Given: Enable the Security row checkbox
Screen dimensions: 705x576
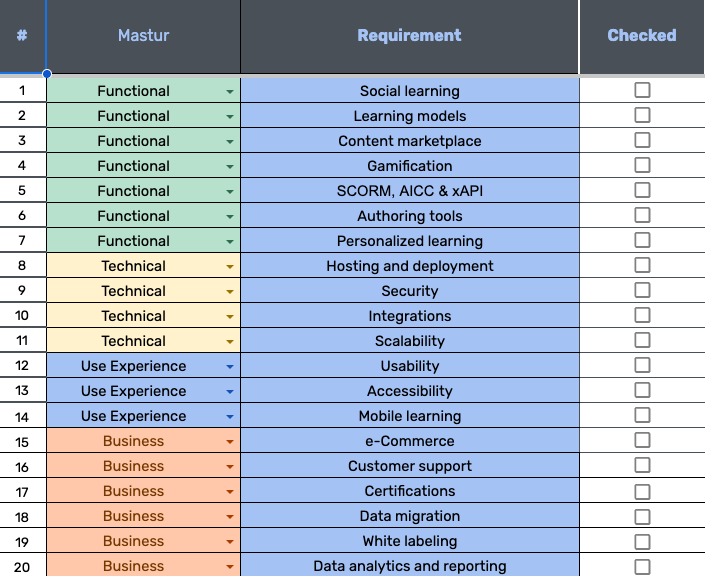Looking at the screenshot, I should tap(642, 290).
